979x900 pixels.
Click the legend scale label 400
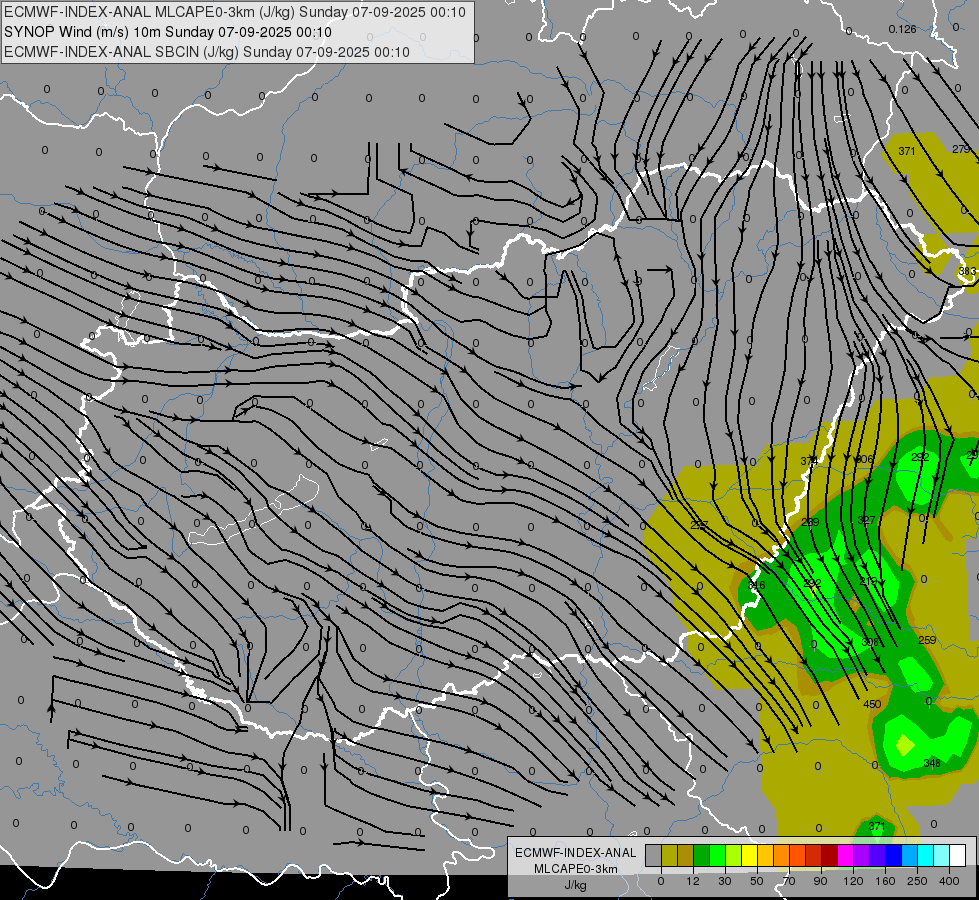coord(949,881)
